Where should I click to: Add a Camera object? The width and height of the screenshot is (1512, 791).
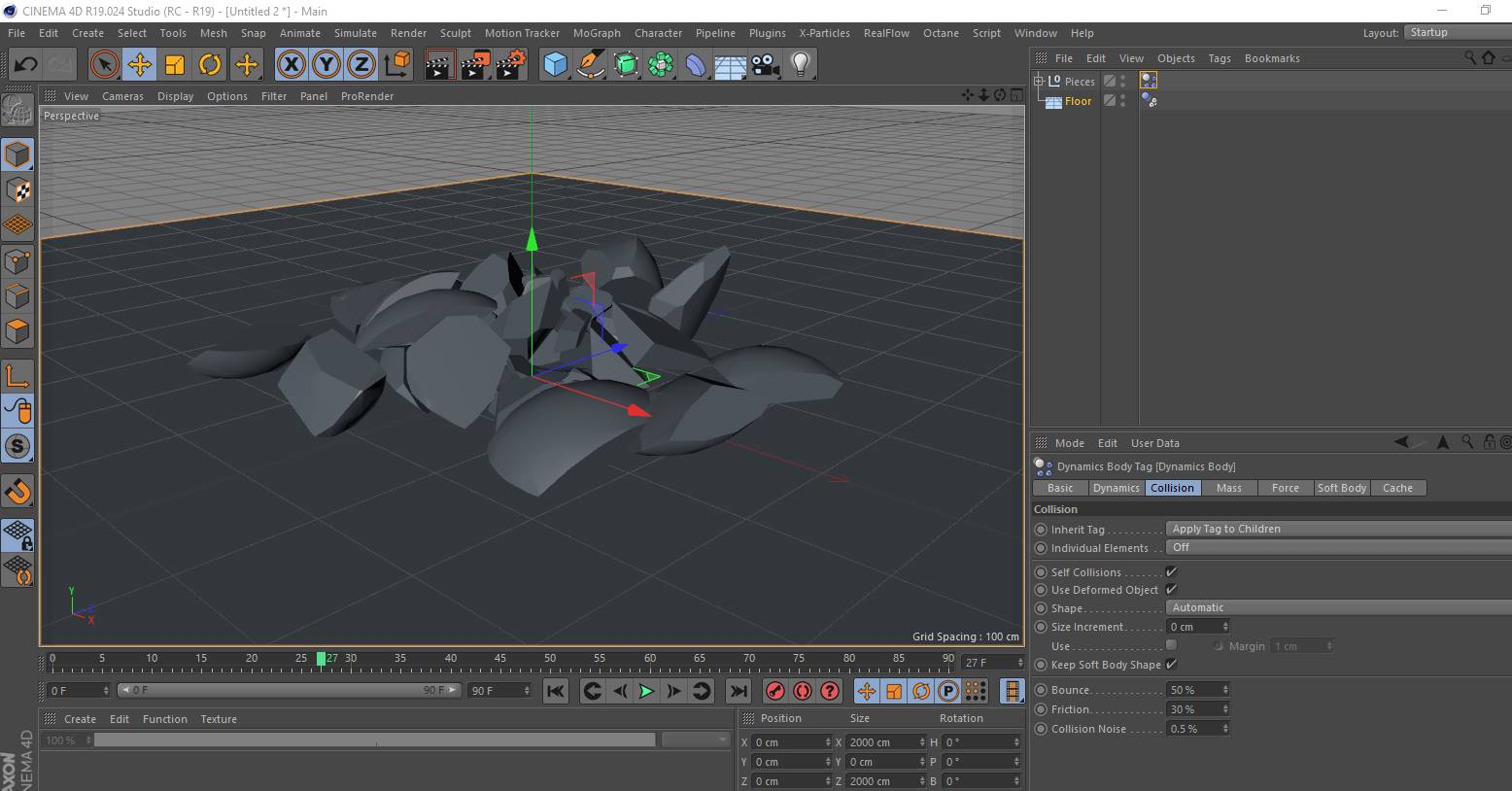coord(765,65)
